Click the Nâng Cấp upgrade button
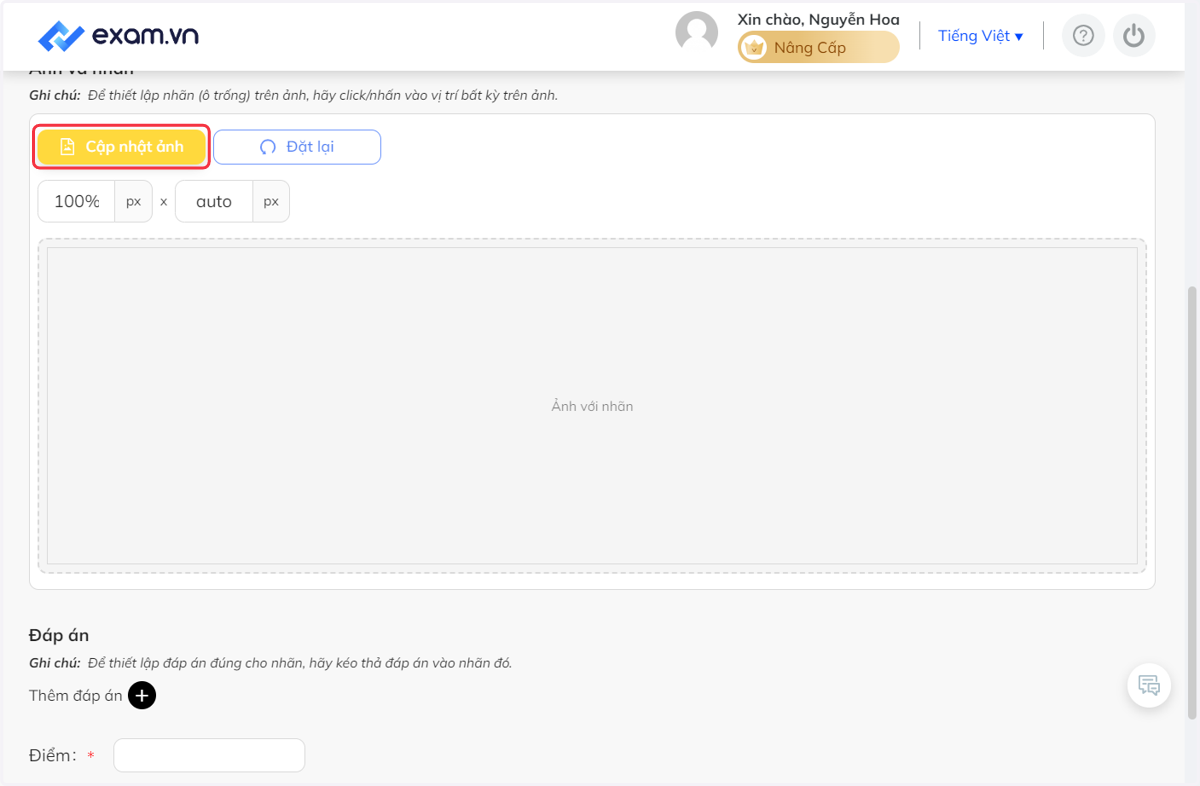This screenshot has height=786, width=1200. (819, 47)
